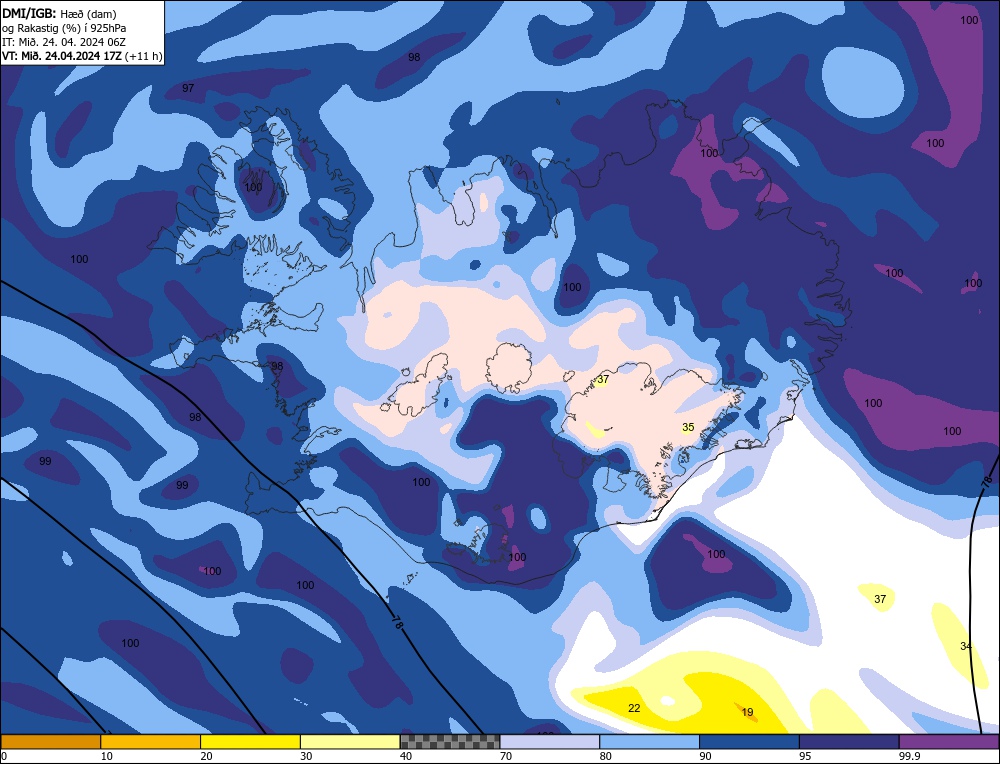The image size is (1000, 764).
Task: Click the '10' legend tick label
Action: [x=107, y=756]
